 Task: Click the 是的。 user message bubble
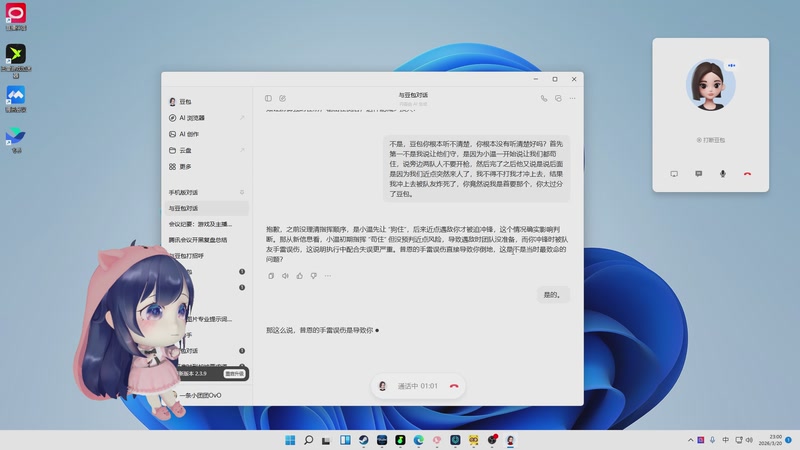point(552,295)
